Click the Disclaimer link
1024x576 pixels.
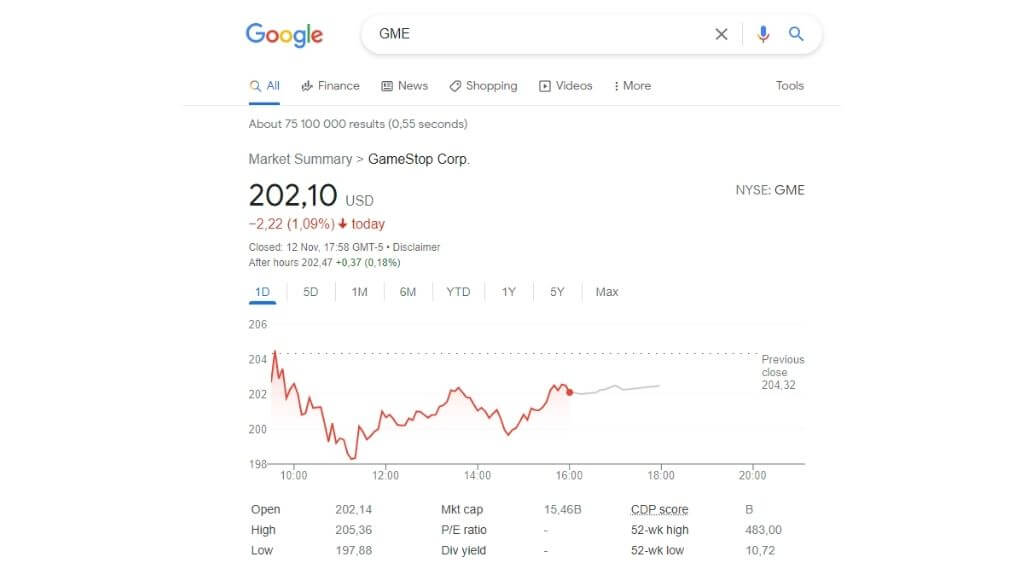416,247
